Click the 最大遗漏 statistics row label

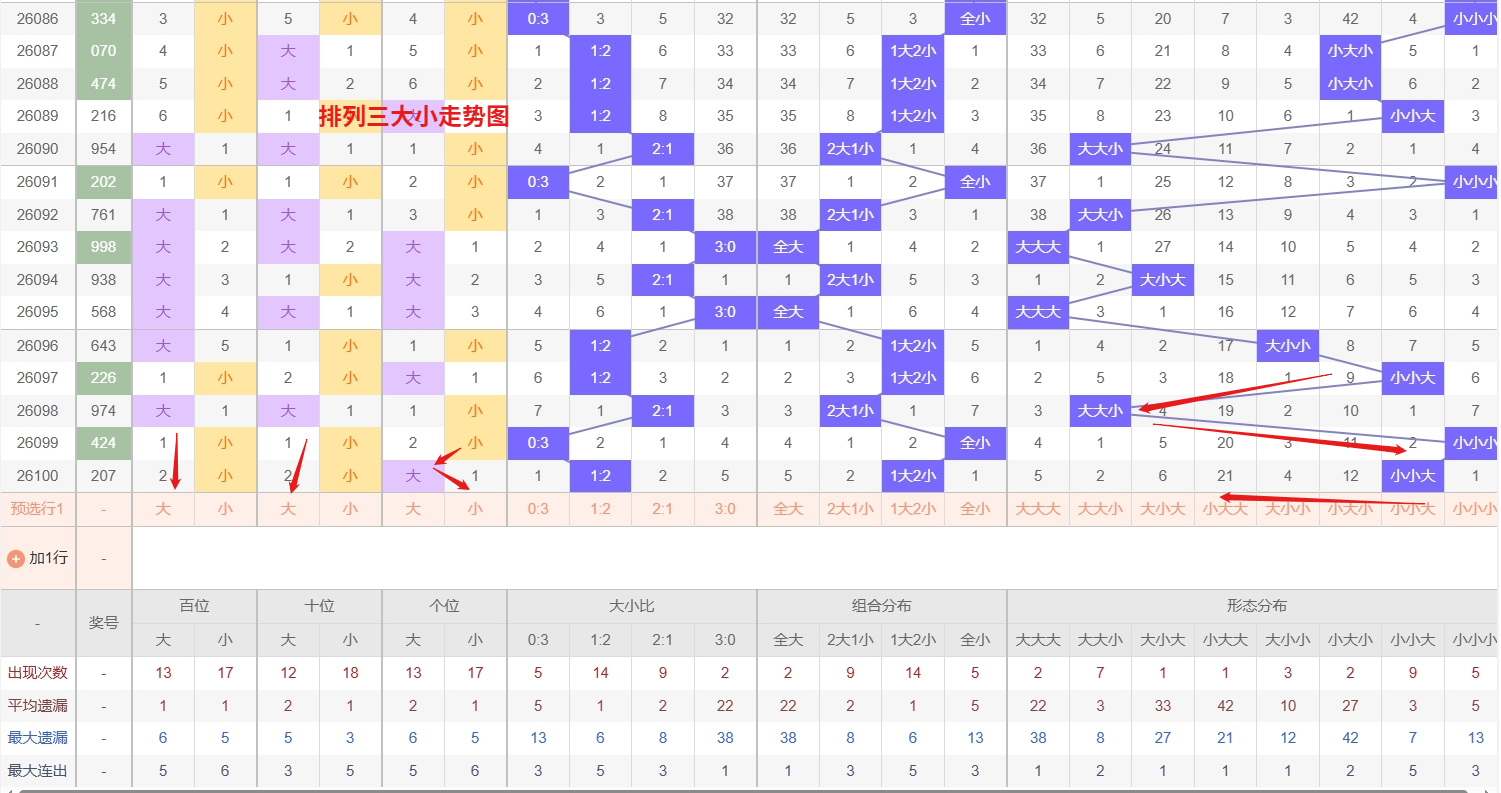click(37, 738)
